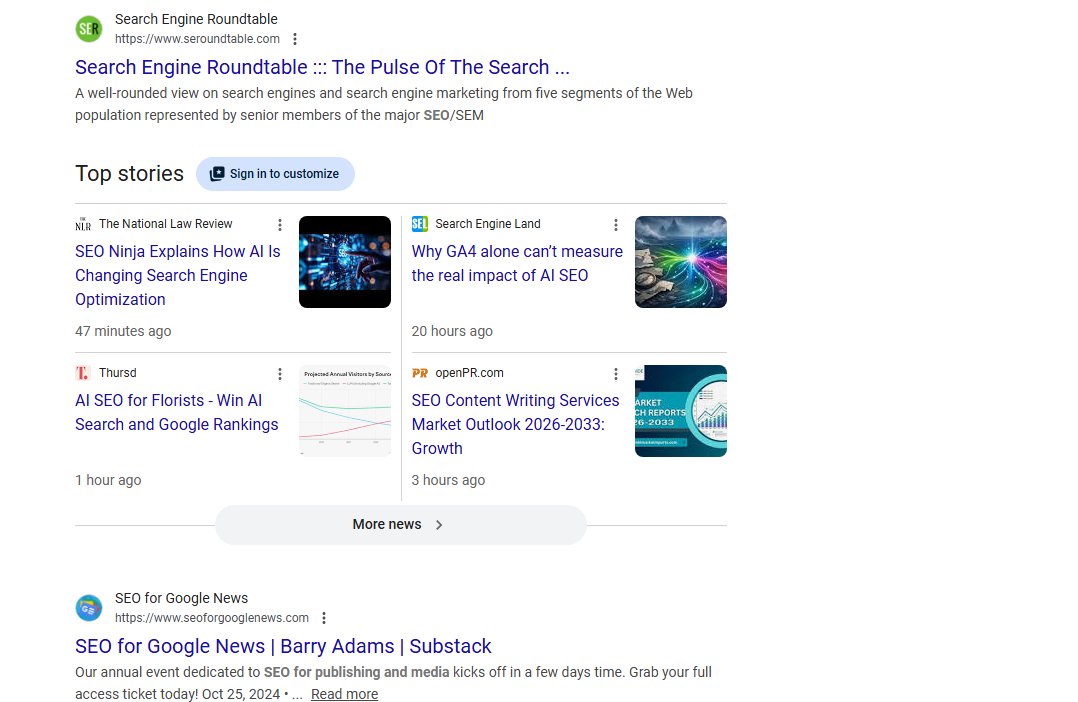Open the SEO Ninja story thumbnail image

coord(345,262)
